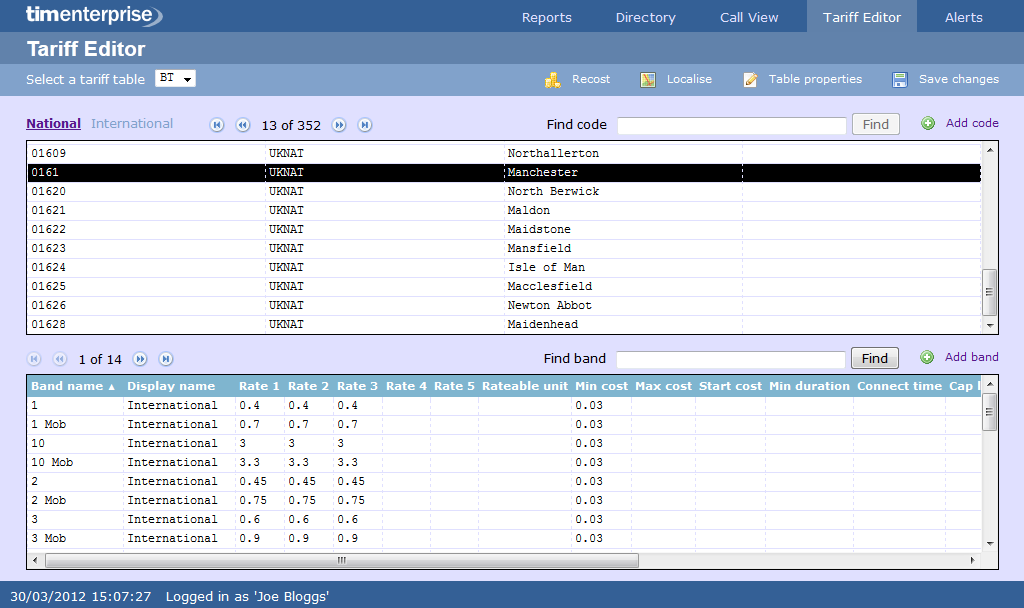Click the green Add band icon

pos(927,357)
